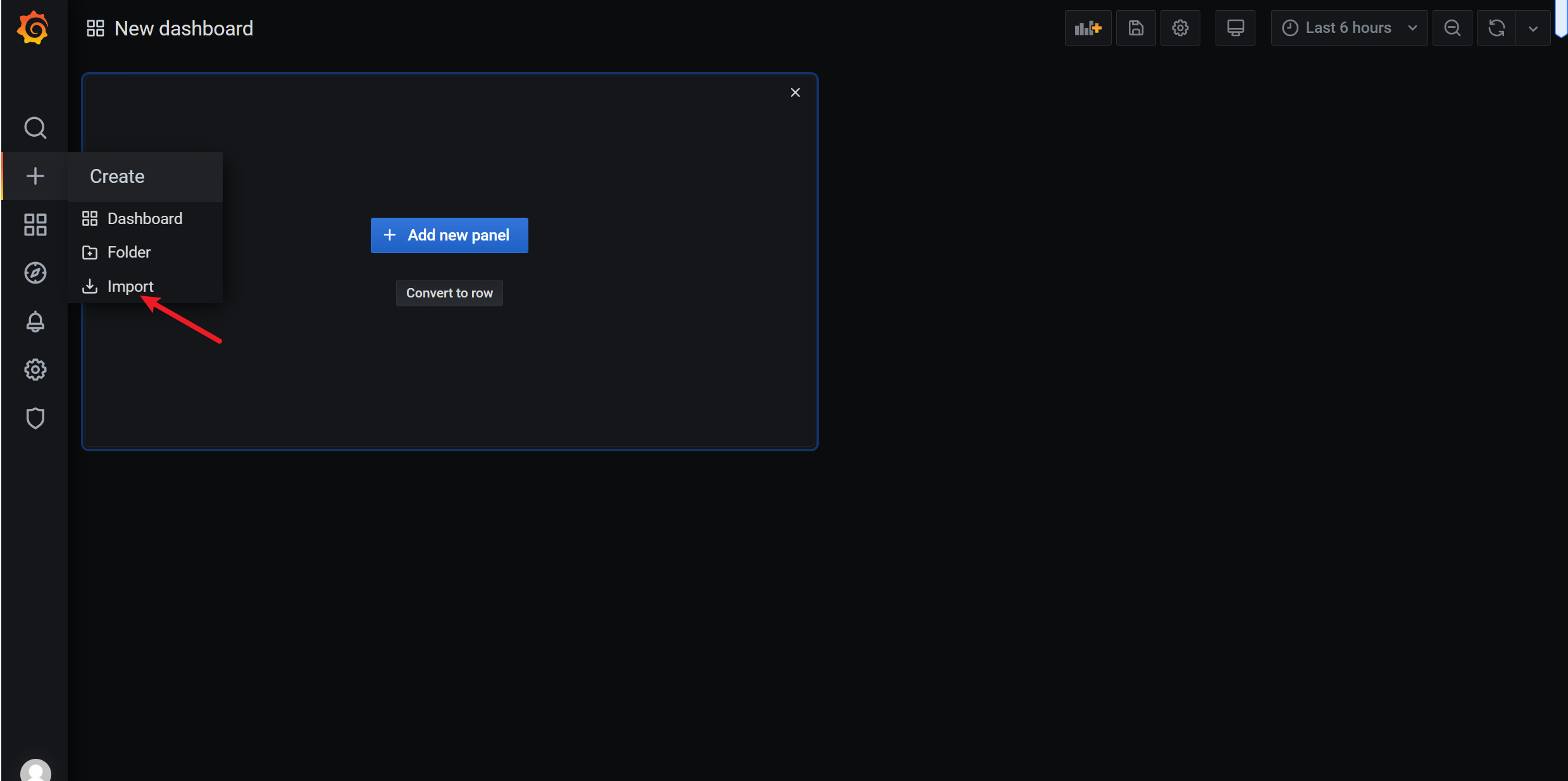Click the Add panel chart icon

1088,28
